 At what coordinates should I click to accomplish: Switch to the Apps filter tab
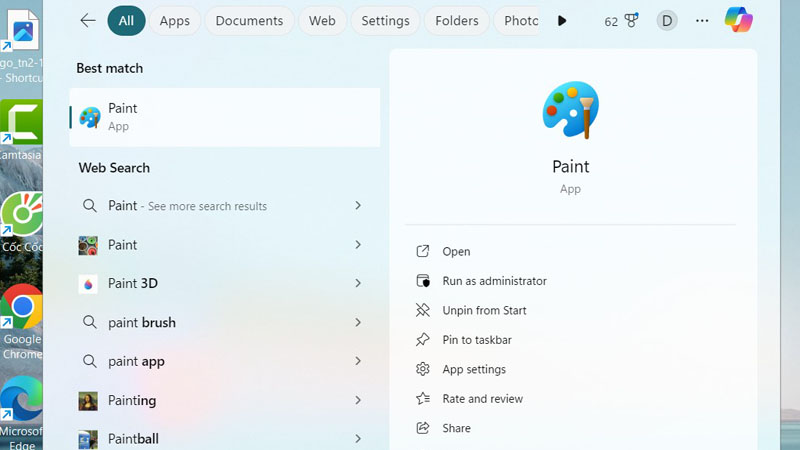pyautogui.click(x=174, y=20)
